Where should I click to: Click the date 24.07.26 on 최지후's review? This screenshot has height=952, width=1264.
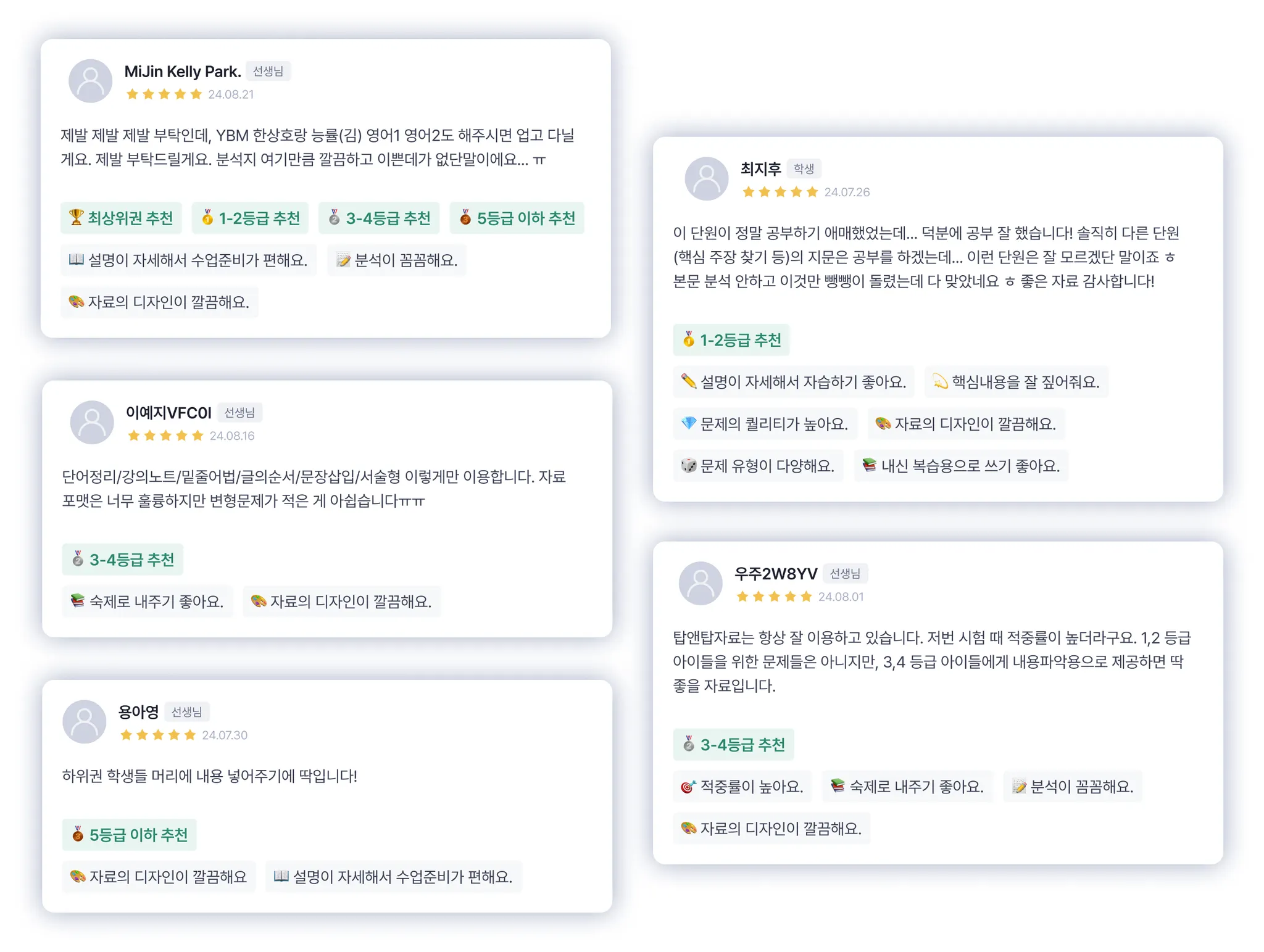pos(847,192)
